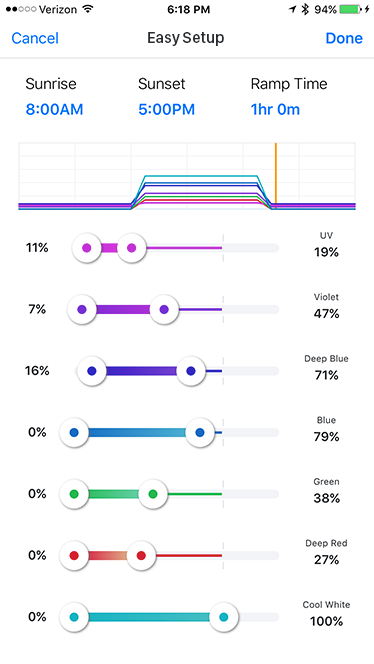Tap the Cool White 100% value

[x=326, y=622]
